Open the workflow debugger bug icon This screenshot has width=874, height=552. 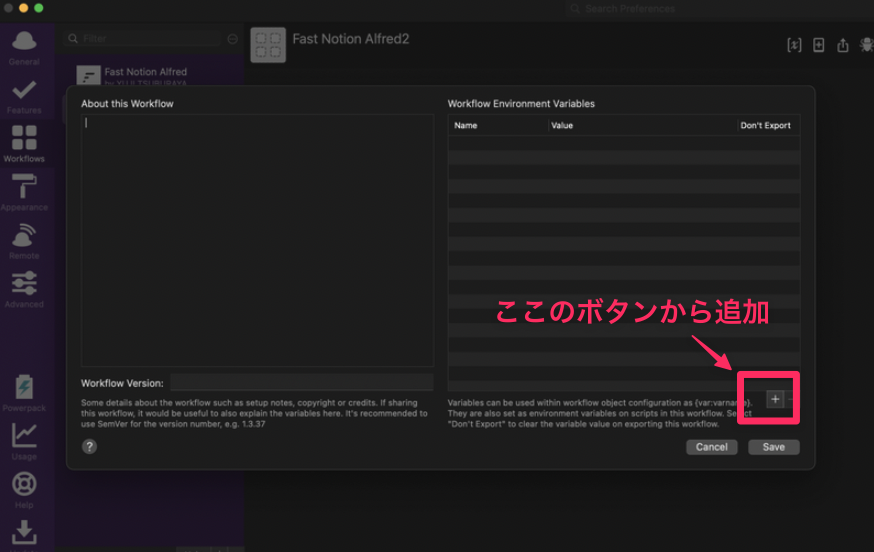tap(866, 45)
